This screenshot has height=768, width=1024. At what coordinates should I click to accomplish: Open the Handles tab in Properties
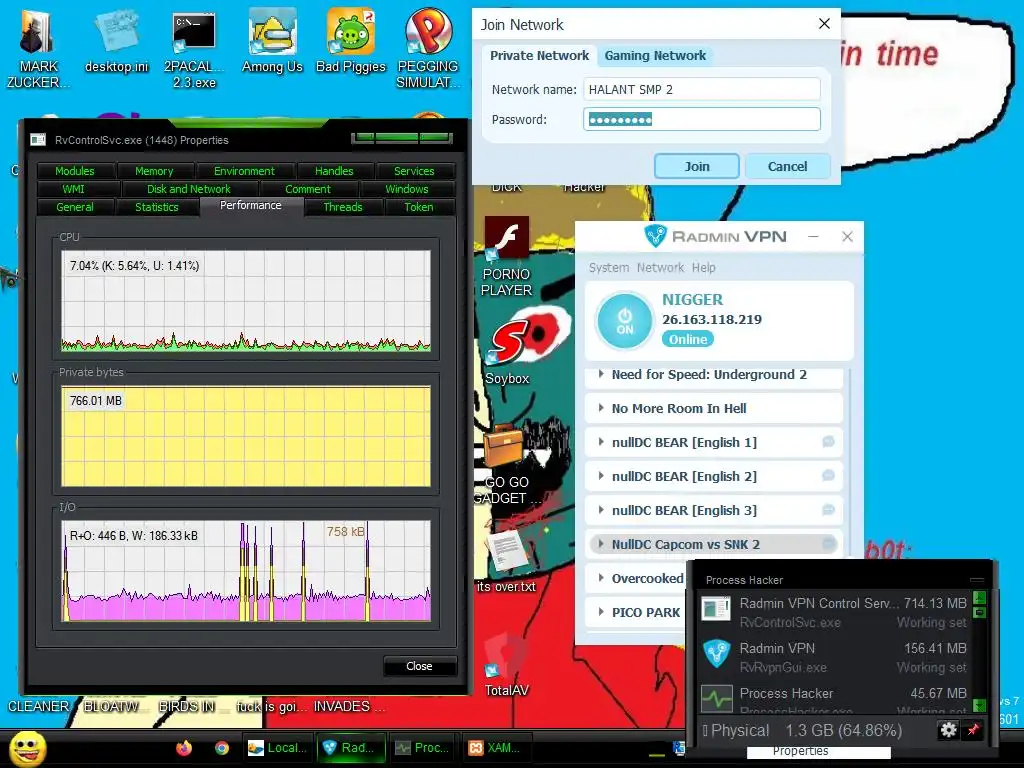(x=334, y=170)
